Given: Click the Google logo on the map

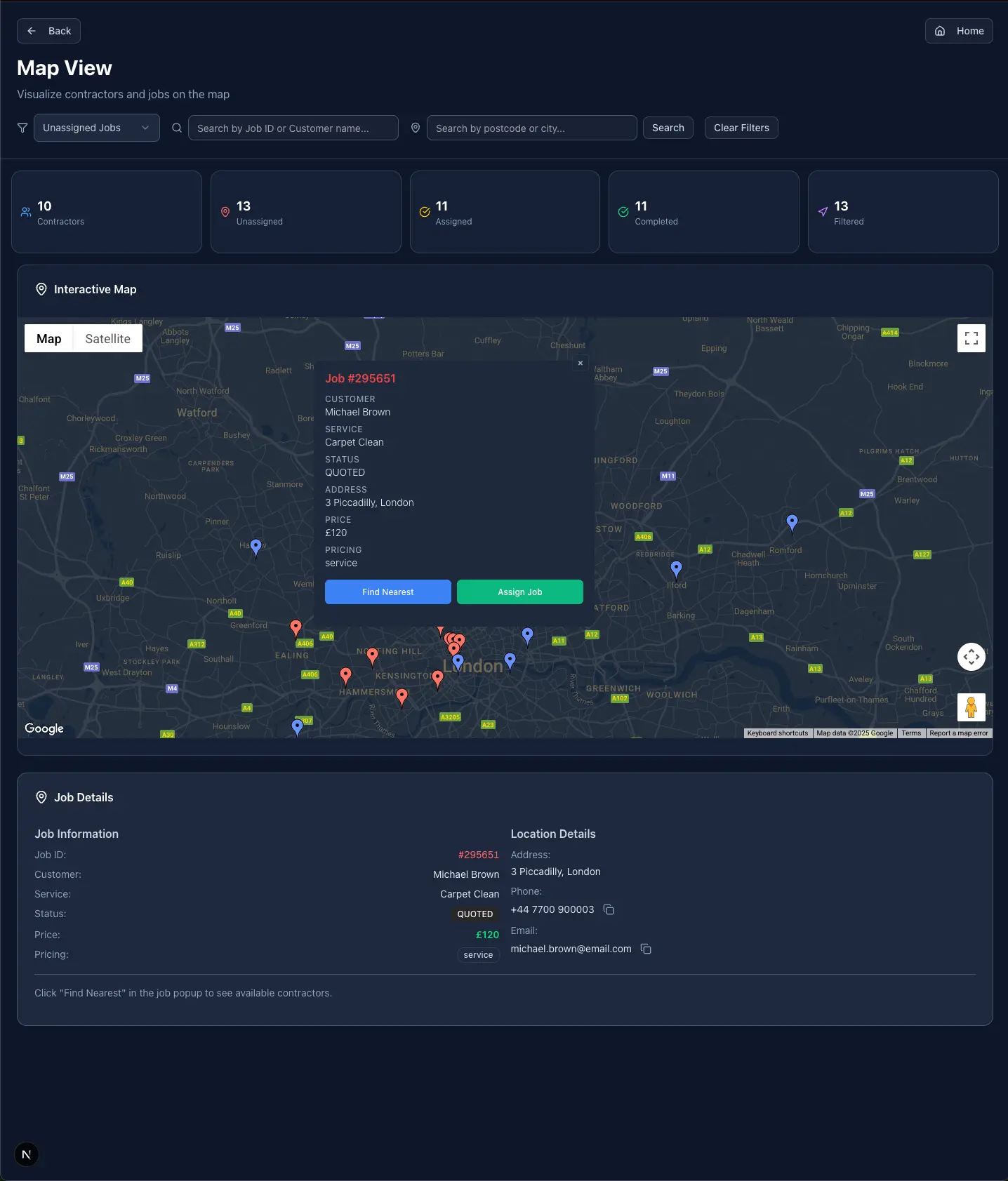Looking at the screenshot, I should pyautogui.click(x=44, y=728).
